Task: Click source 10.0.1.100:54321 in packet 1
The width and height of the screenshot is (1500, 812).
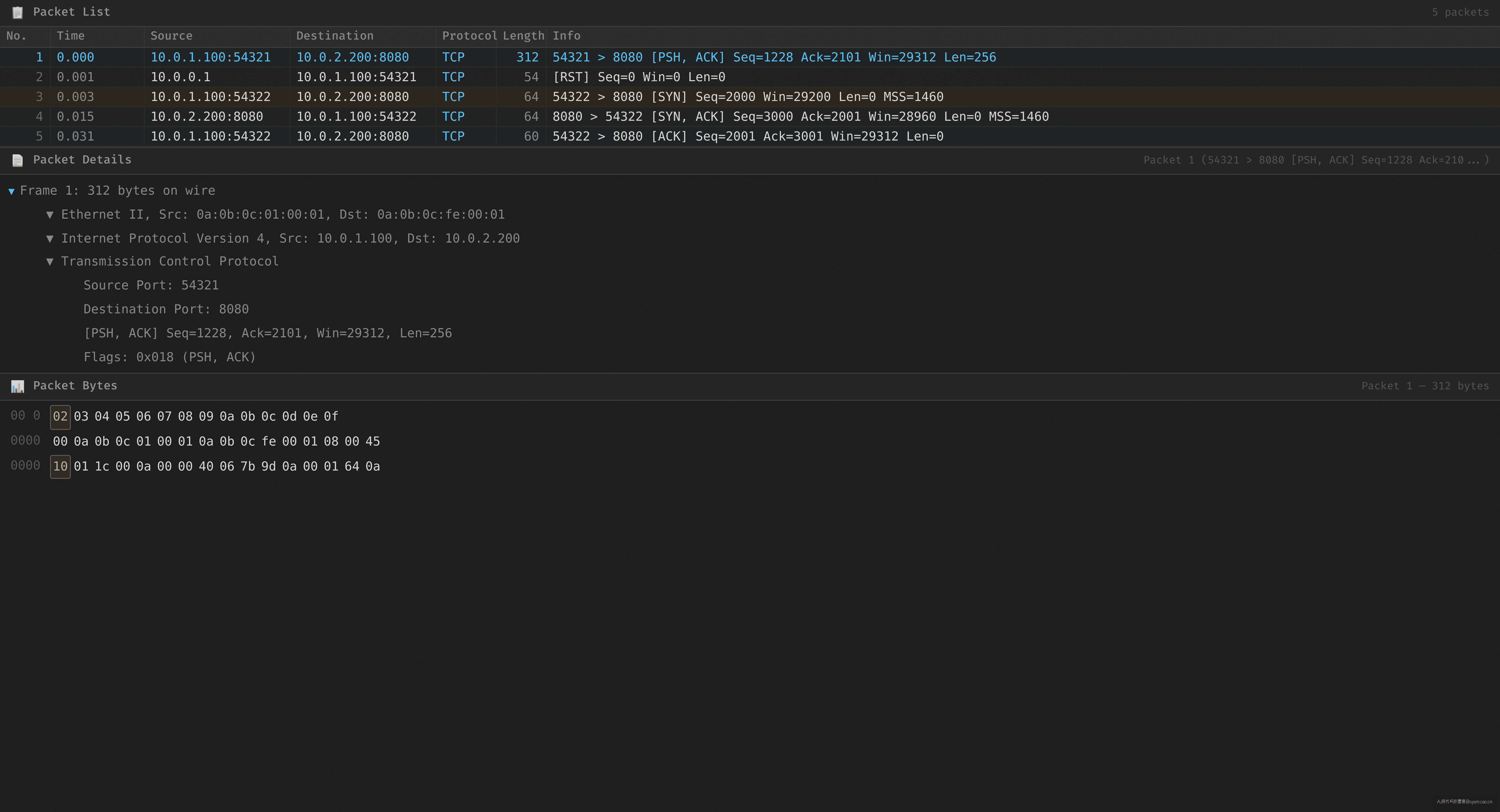Action: tap(210, 57)
